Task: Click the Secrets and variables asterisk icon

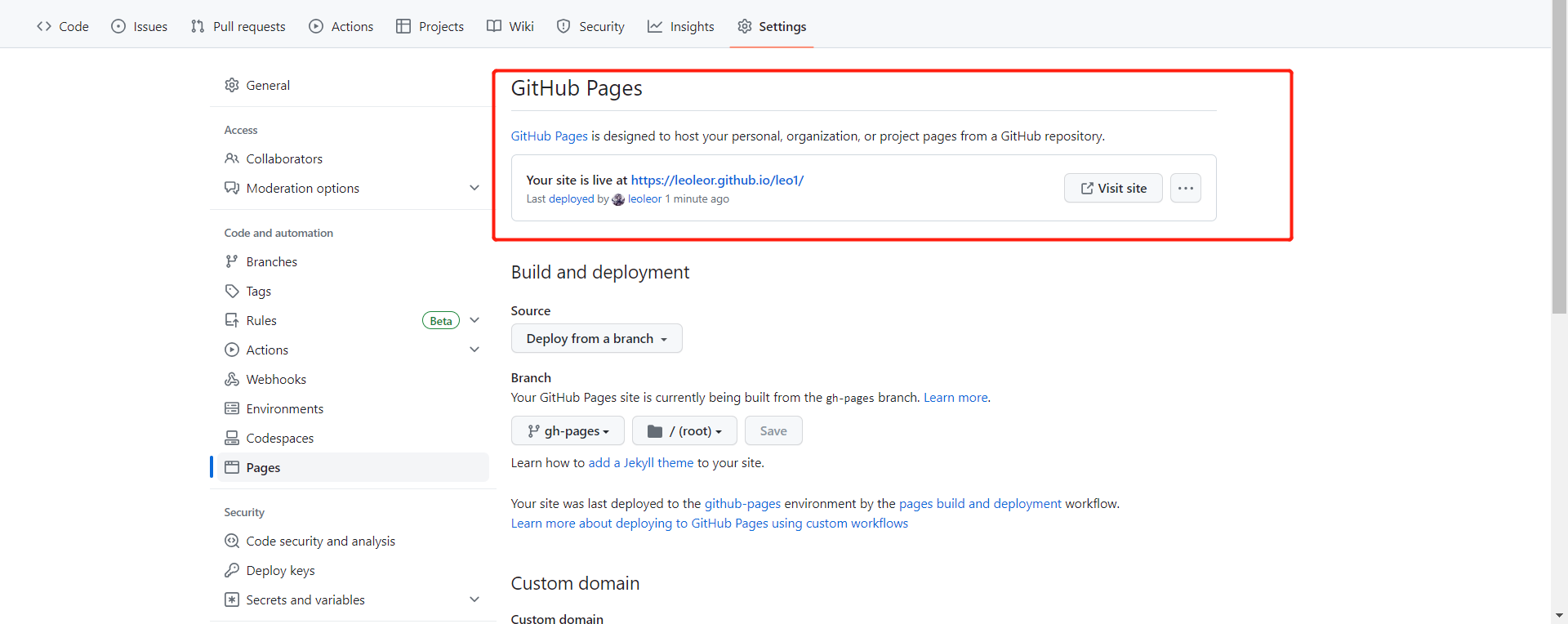Action: [x=232, y=599]
